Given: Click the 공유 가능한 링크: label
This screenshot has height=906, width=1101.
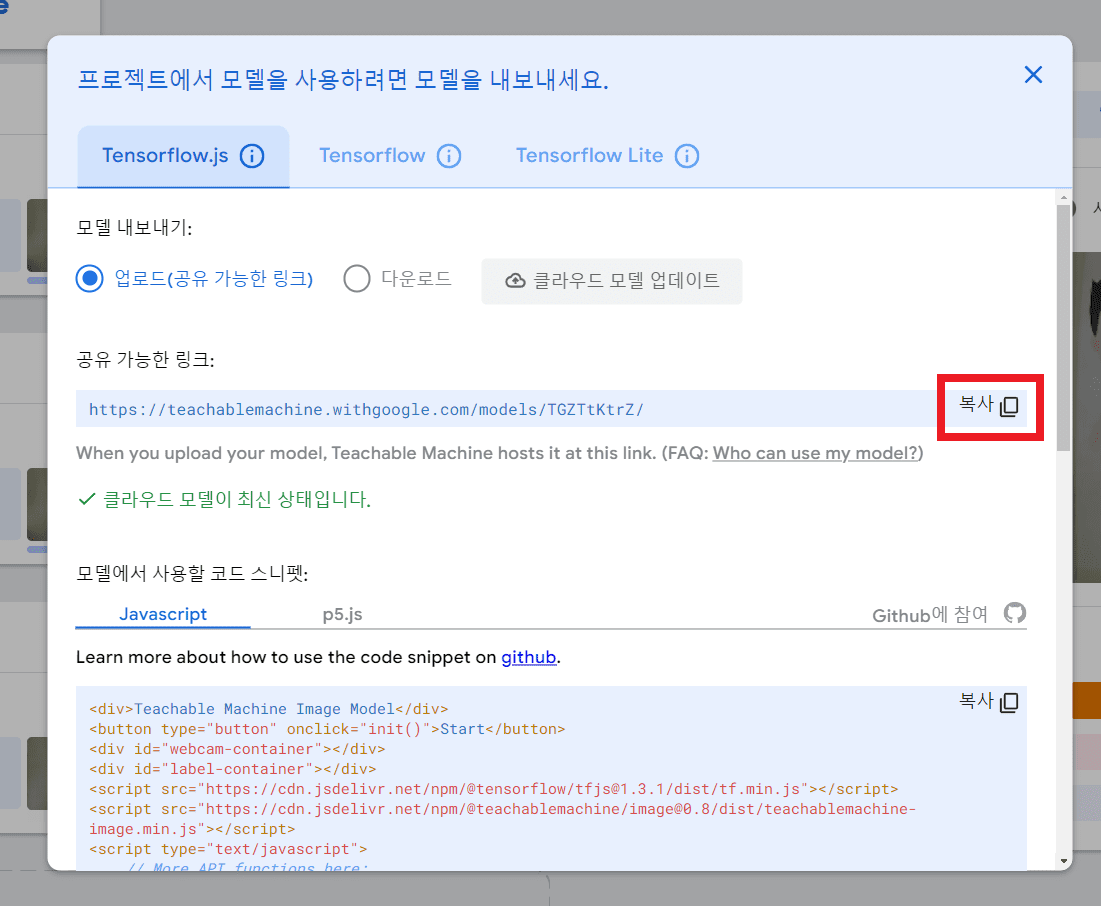Looking at the screenshot, I should coord(145,360).
